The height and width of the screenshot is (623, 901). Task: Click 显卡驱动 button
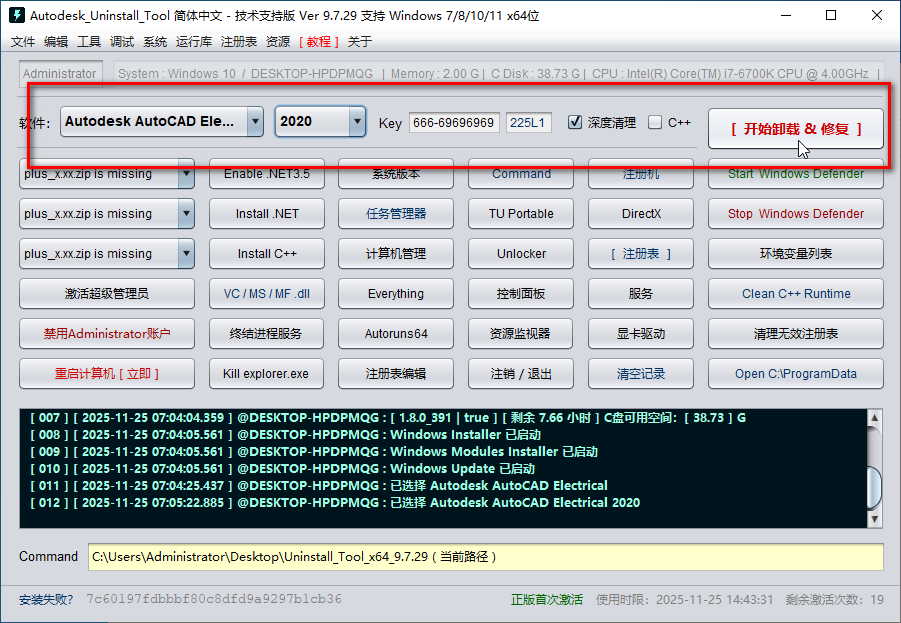(x=641, y=333)
